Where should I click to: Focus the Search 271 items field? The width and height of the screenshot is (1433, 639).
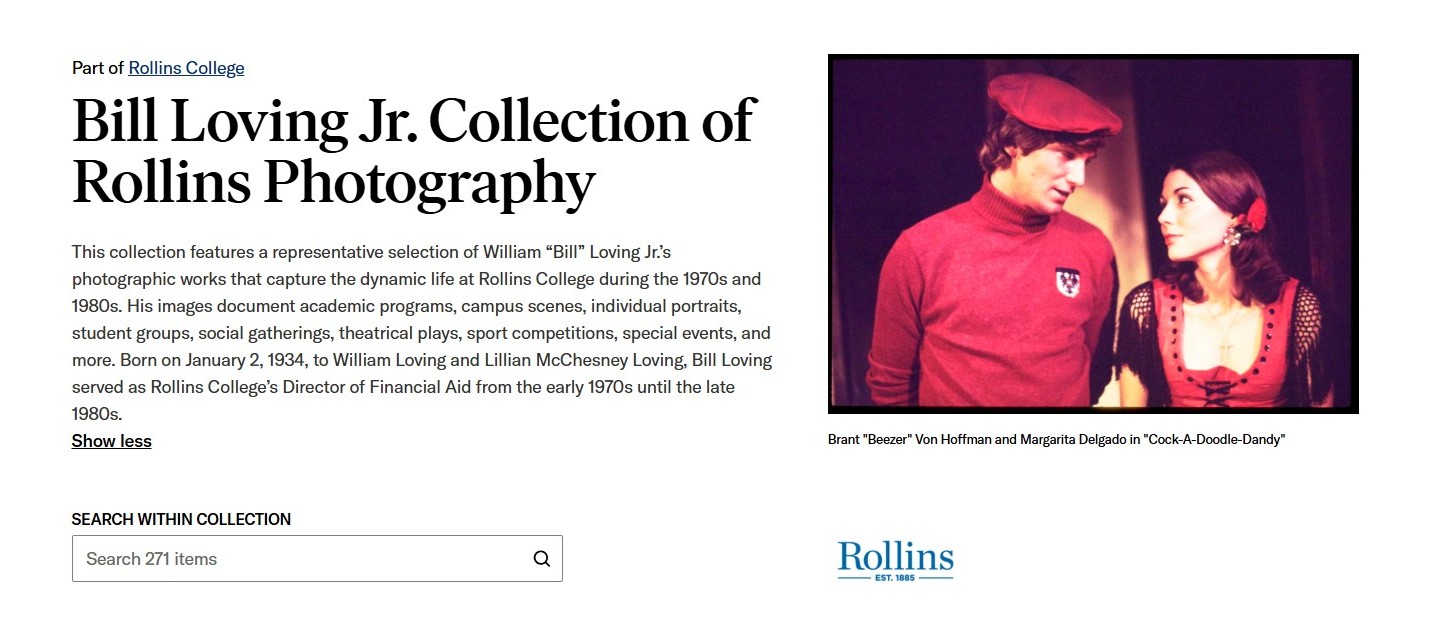tap(300, 559)
